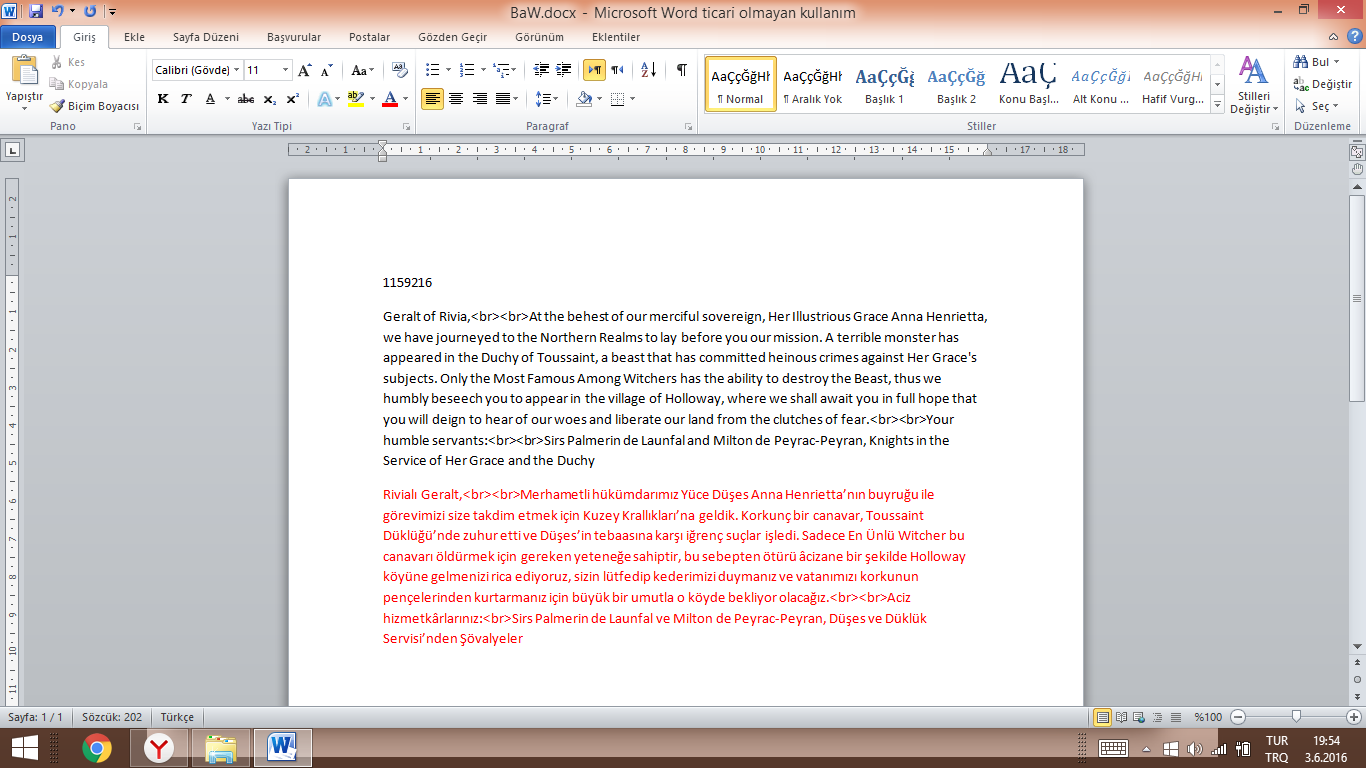Cut selection with Kes
Image resolution: width=1366 pixels, height=768 pixels.
click(67, 62)
